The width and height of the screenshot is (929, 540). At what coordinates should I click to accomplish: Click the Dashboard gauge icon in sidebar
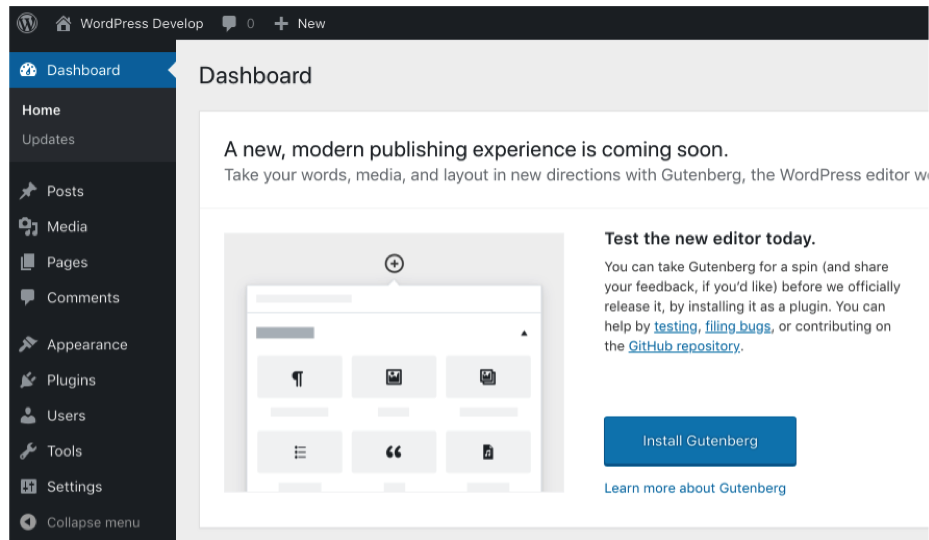[28, 70]
